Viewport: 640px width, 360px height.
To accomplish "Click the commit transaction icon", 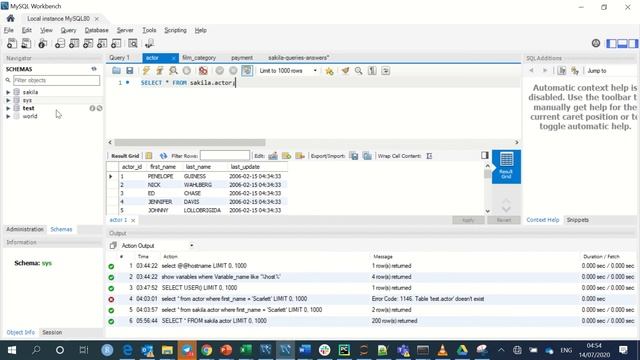I will tap(220, 71).
